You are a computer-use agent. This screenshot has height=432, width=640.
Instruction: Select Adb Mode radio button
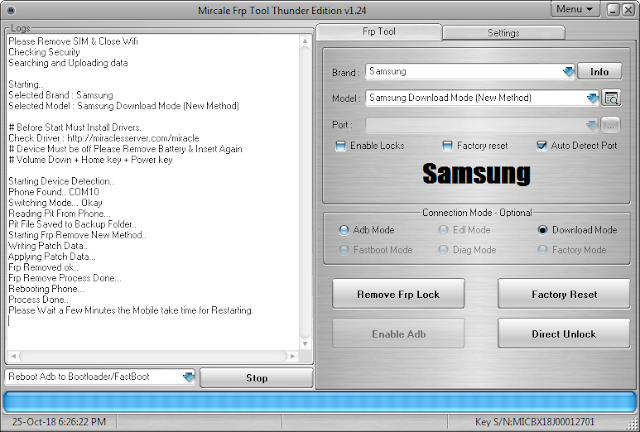click(x=344, y=230)
